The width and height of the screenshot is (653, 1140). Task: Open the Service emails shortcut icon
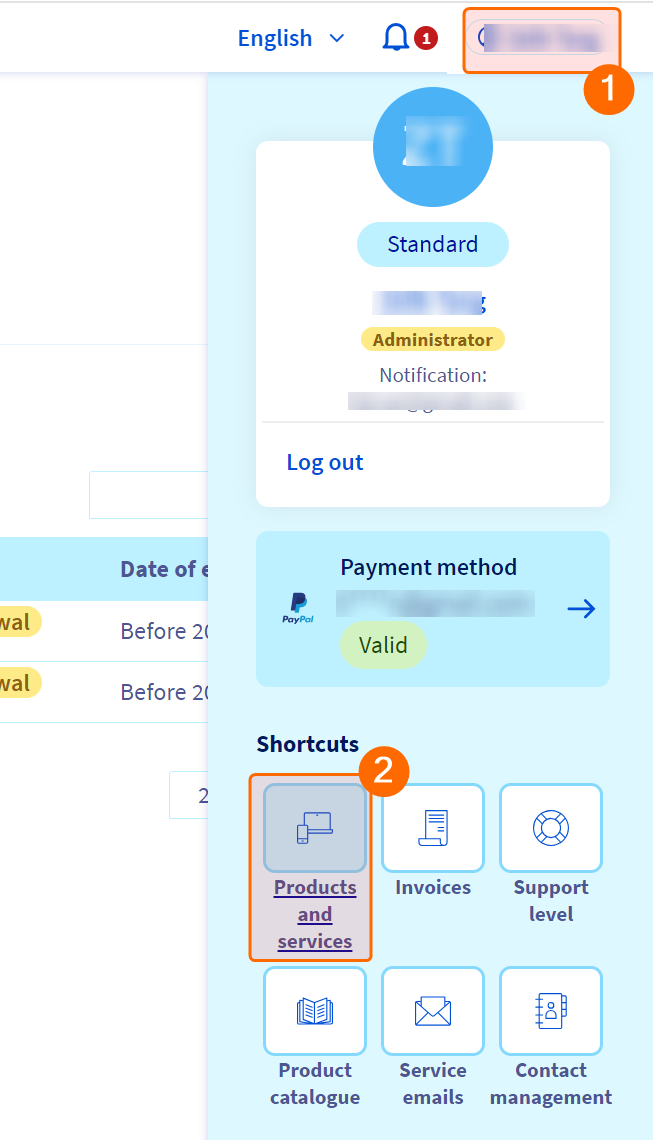click(433, 1011)
